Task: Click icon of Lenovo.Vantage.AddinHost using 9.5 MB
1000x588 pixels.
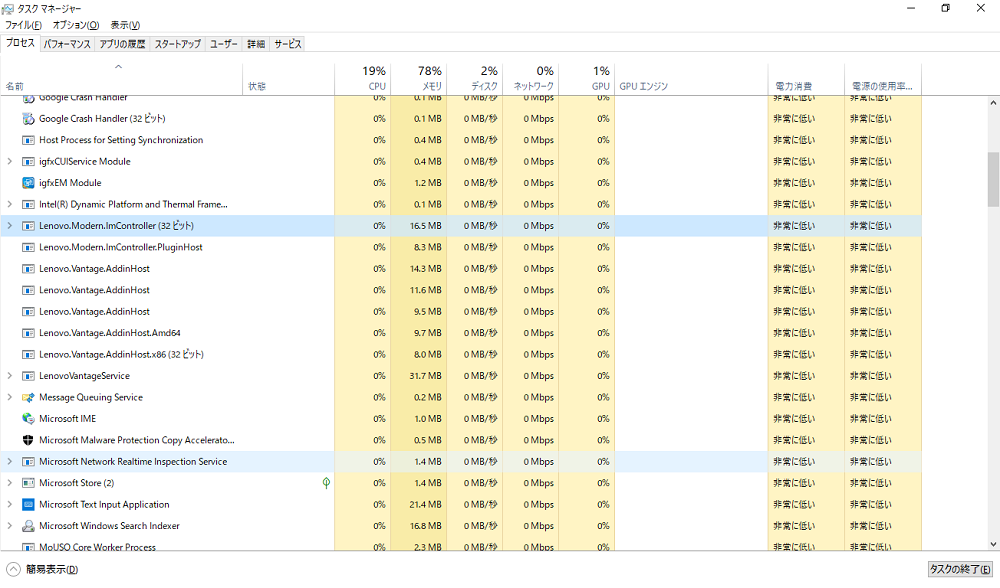Action: 28,312
